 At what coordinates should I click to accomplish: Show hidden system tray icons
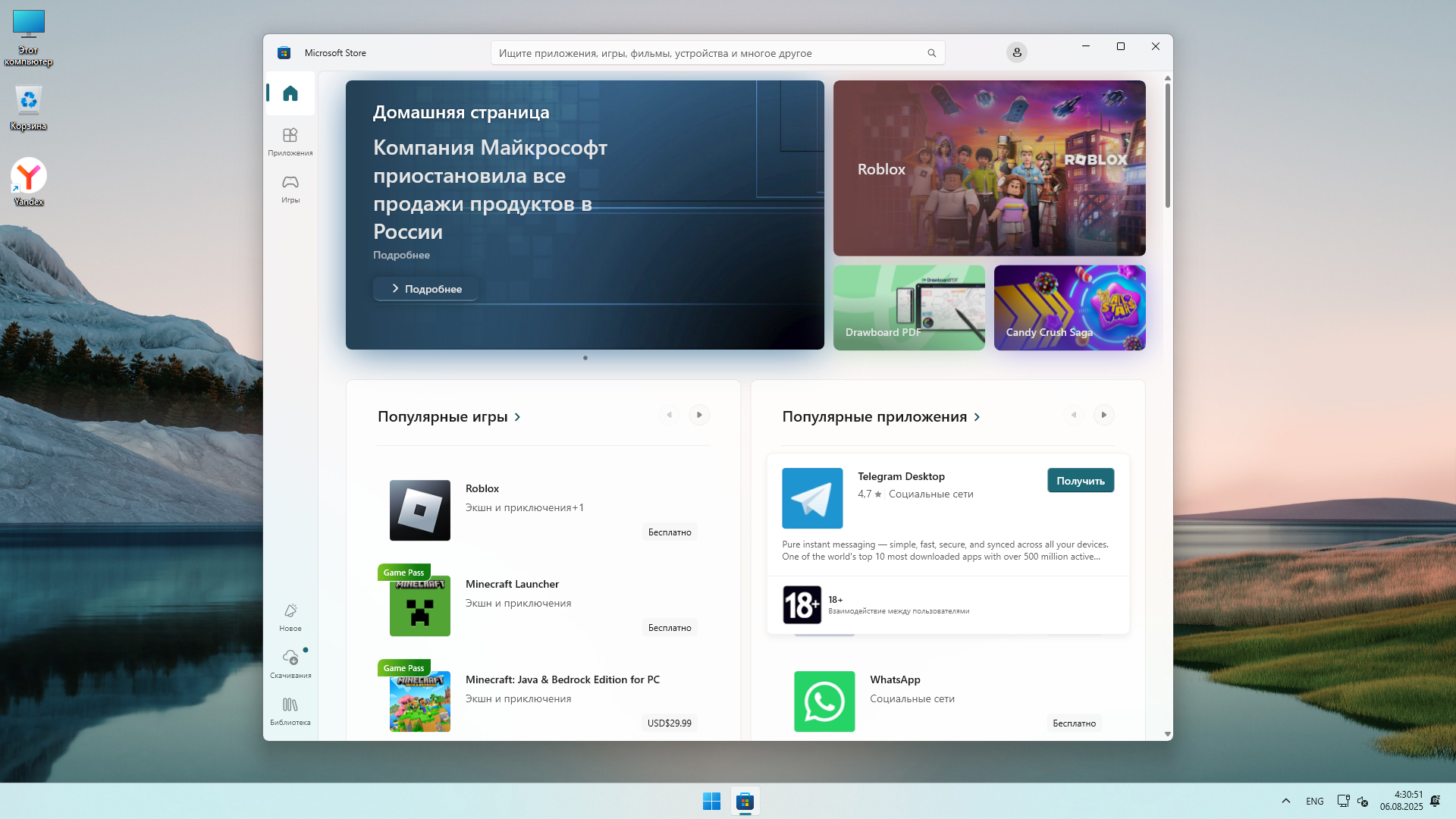(1285, 801)
